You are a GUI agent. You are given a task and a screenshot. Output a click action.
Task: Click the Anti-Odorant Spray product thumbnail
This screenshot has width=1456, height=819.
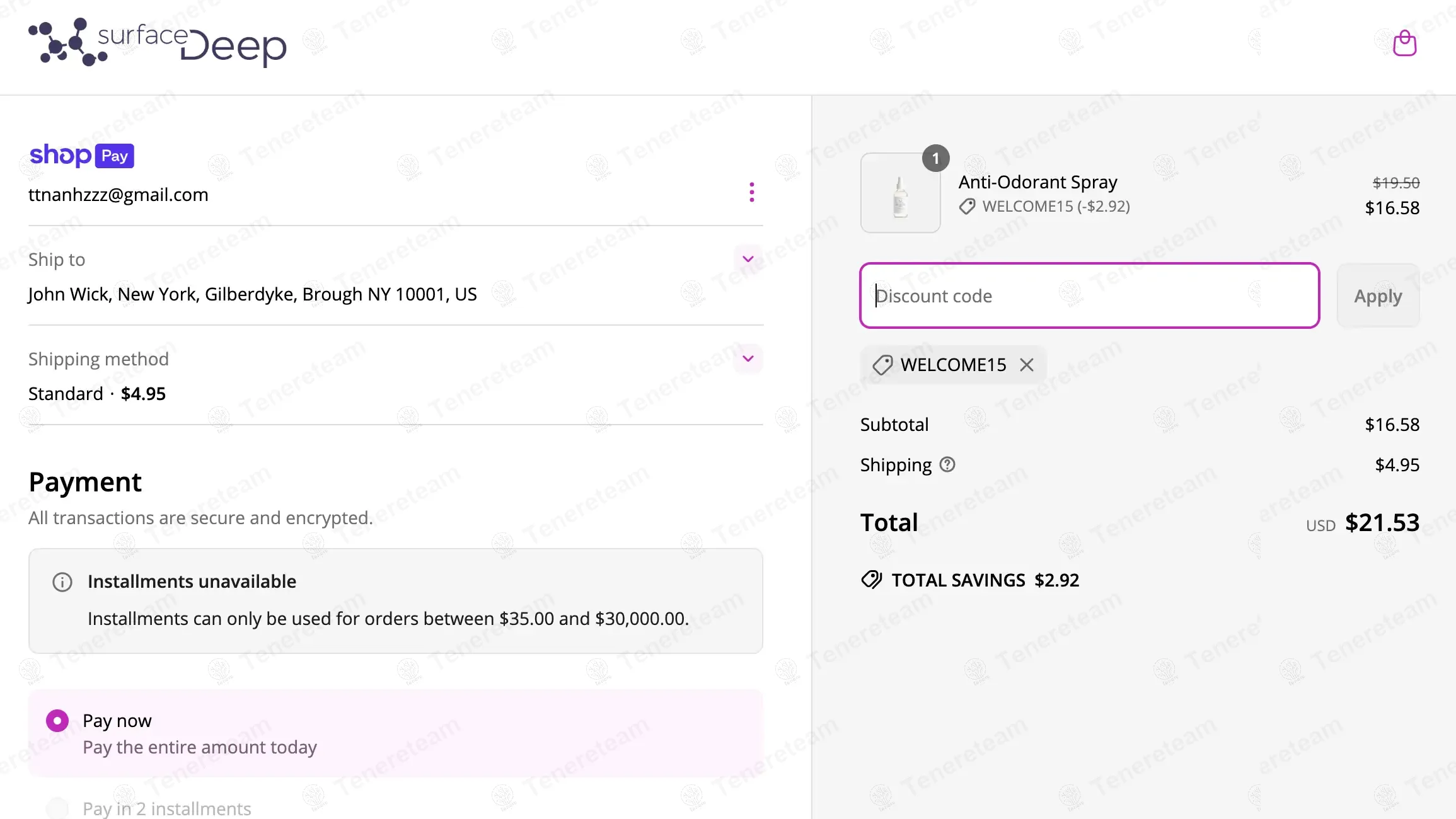[900, 193]
